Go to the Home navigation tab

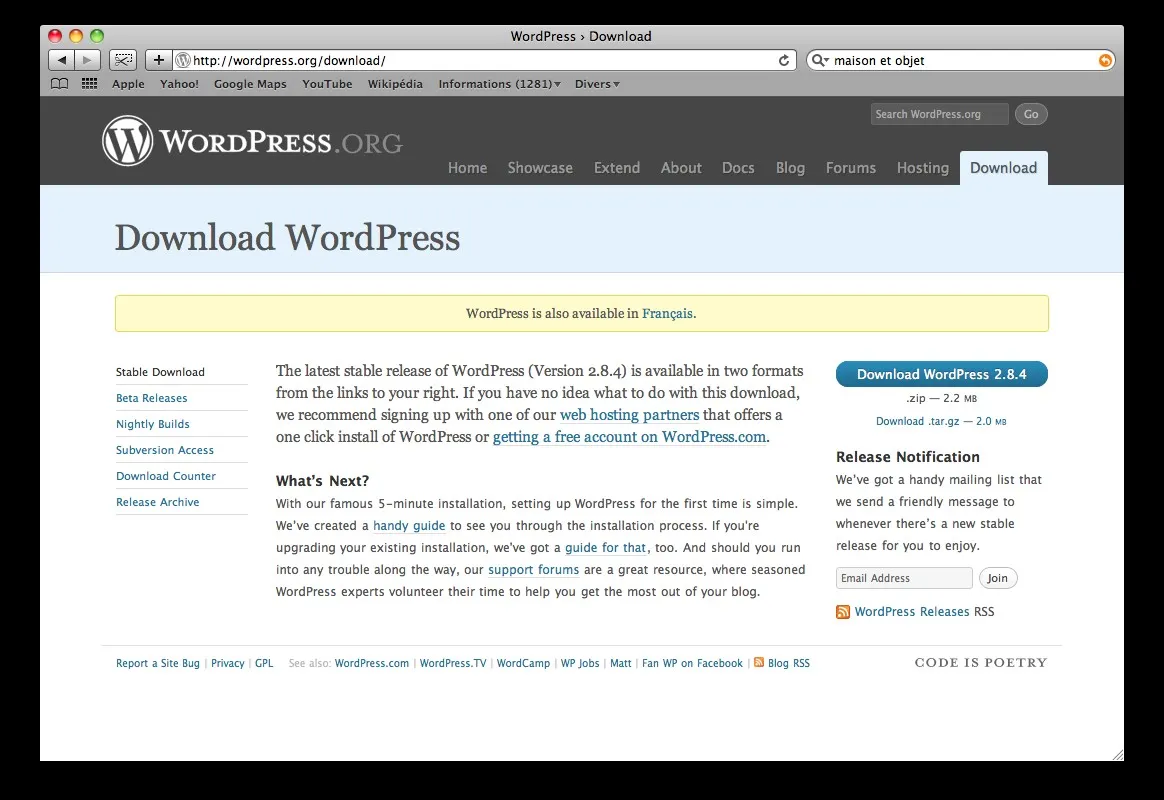(468, 168)
